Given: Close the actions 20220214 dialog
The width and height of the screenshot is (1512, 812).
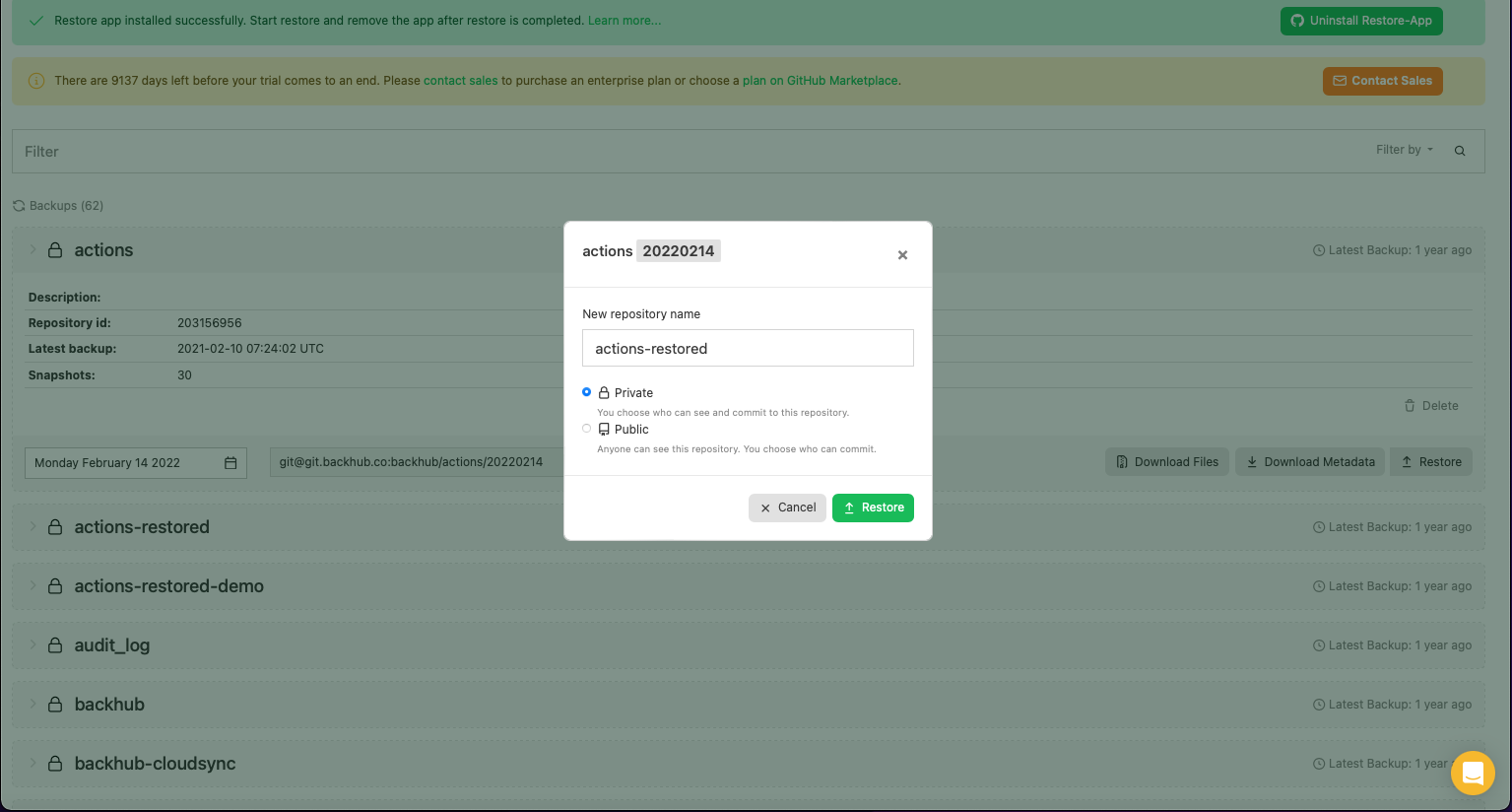Looking at the screenshot, I should point(902,254).
